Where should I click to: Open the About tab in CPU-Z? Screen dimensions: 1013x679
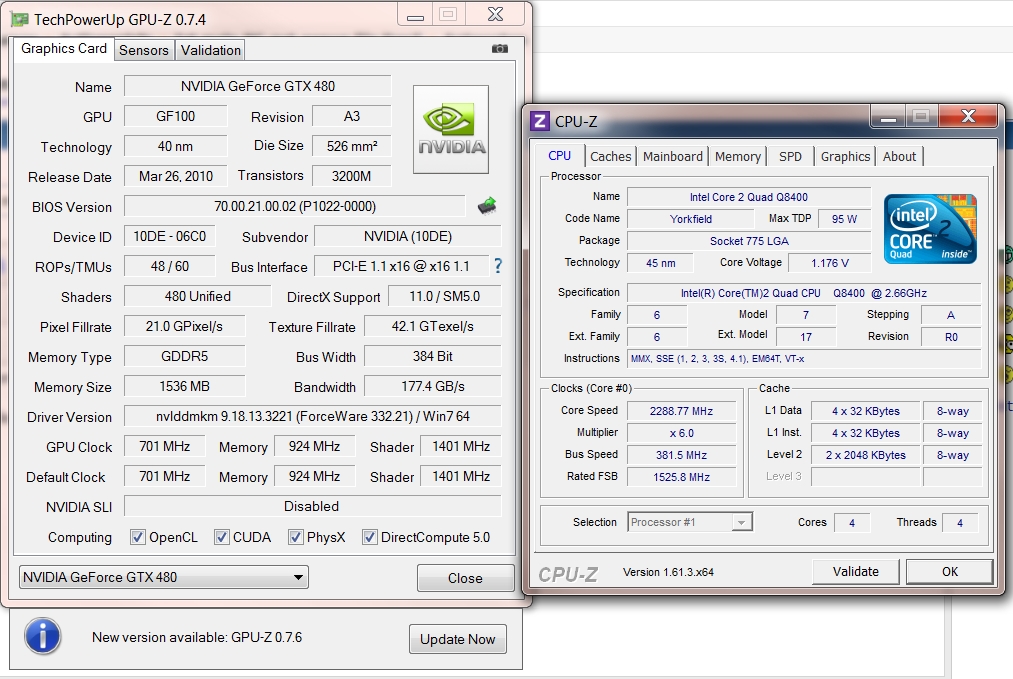click(x=899, y=156)
